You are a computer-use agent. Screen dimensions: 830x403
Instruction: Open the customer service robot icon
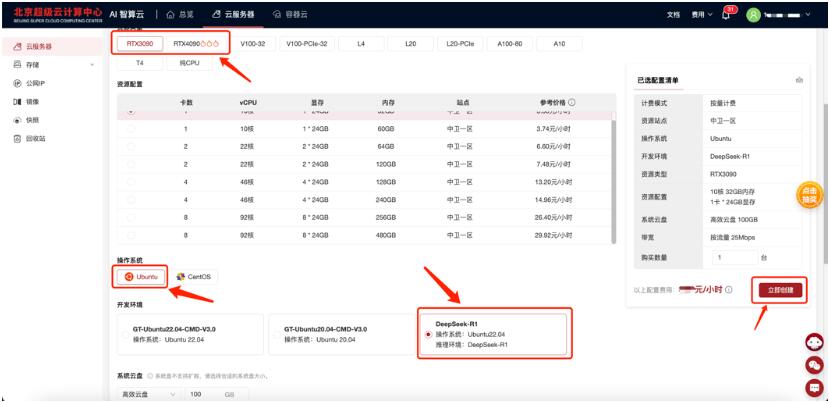(814, 342)
